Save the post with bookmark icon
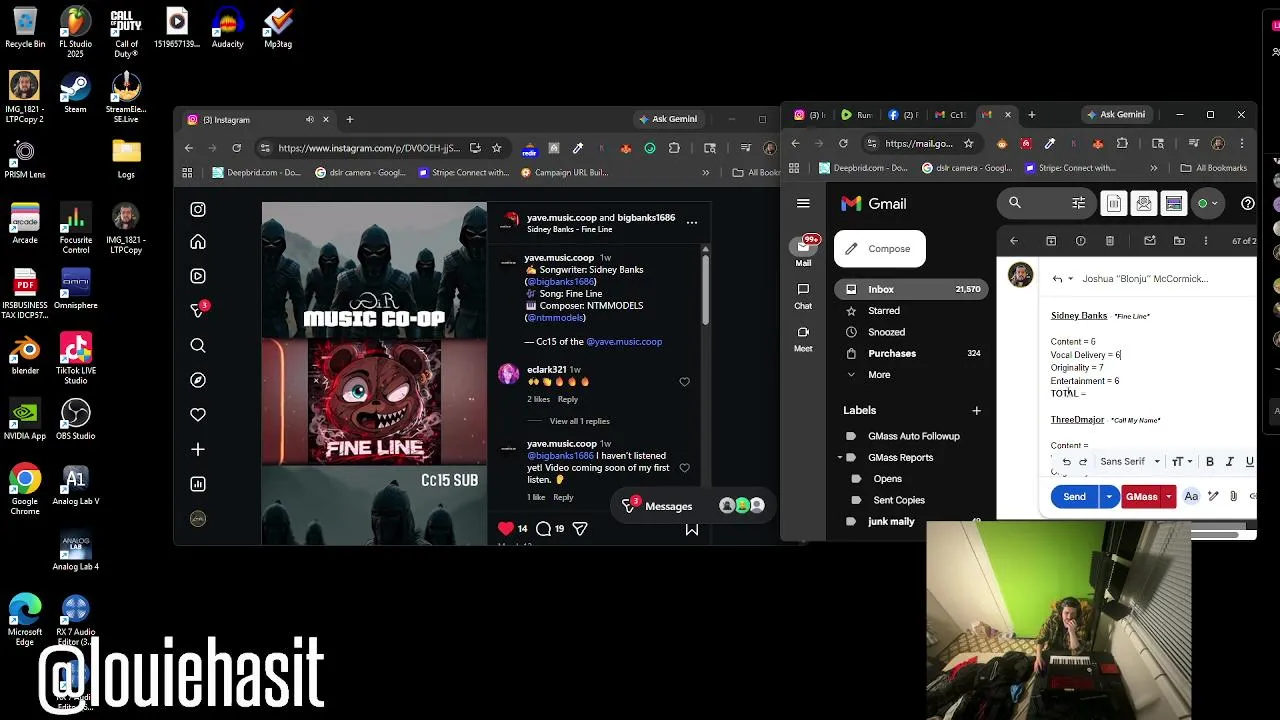 (691, 528)
